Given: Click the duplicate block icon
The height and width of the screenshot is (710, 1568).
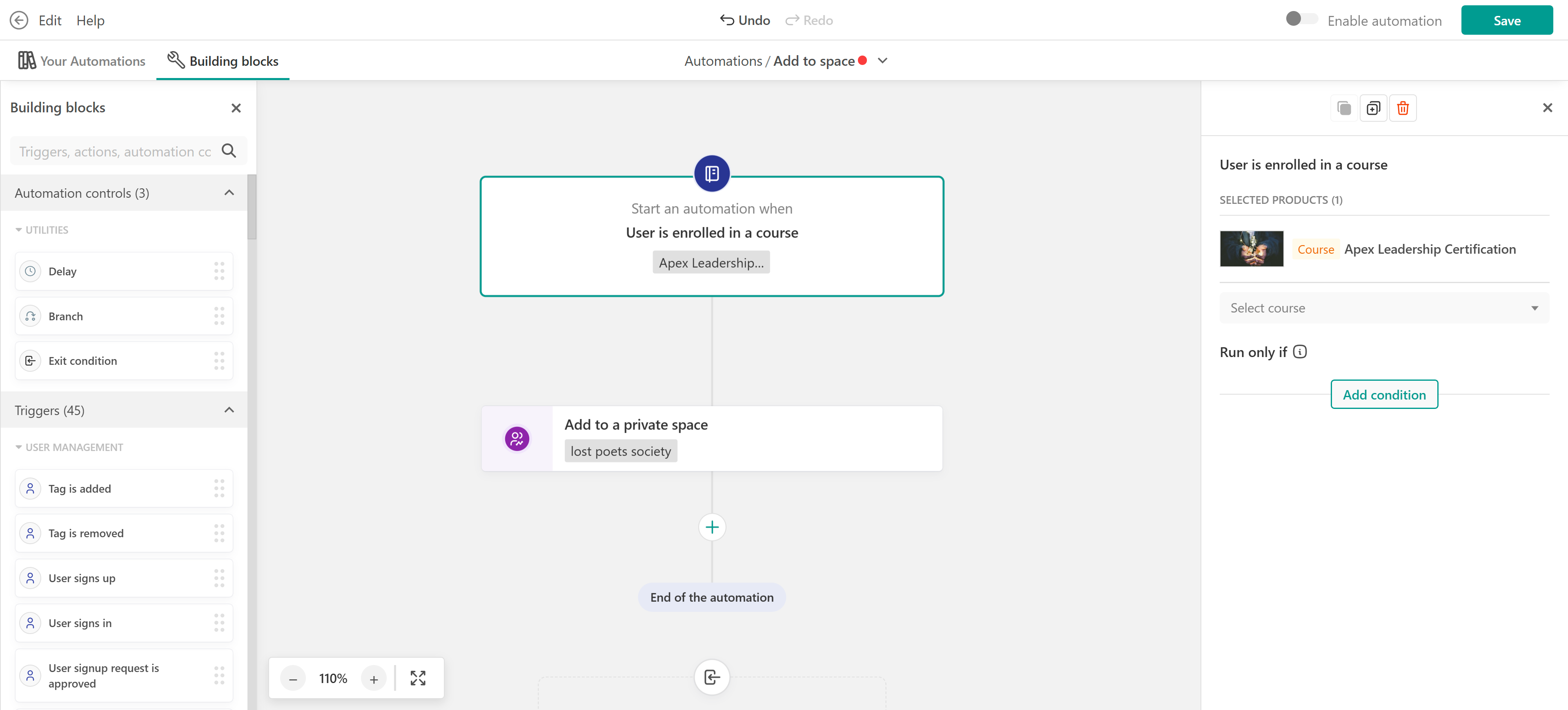Looking at the screenshot, I should pos(1373,108).
